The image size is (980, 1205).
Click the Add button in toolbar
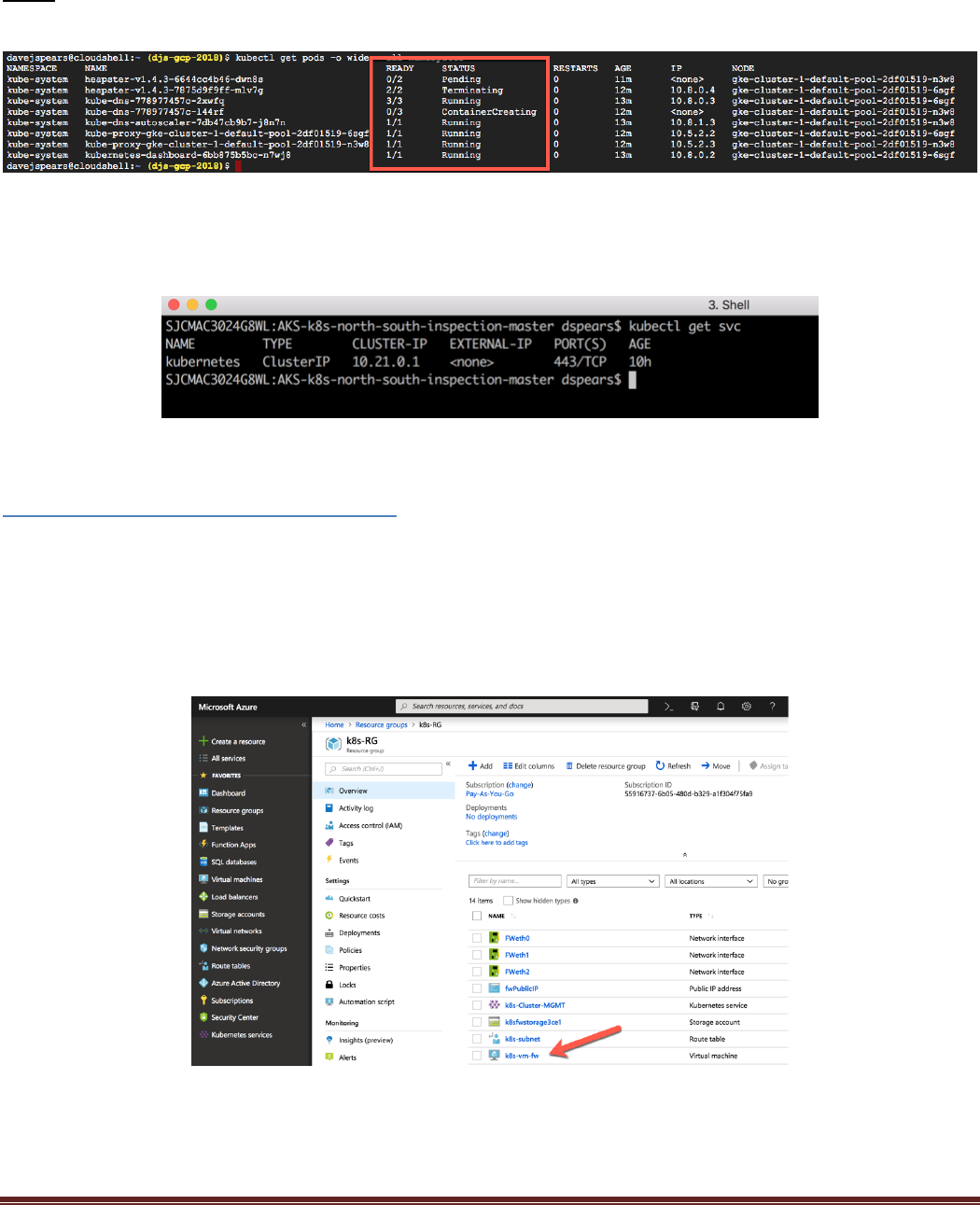pyautogui.click(x=481, y=765)
